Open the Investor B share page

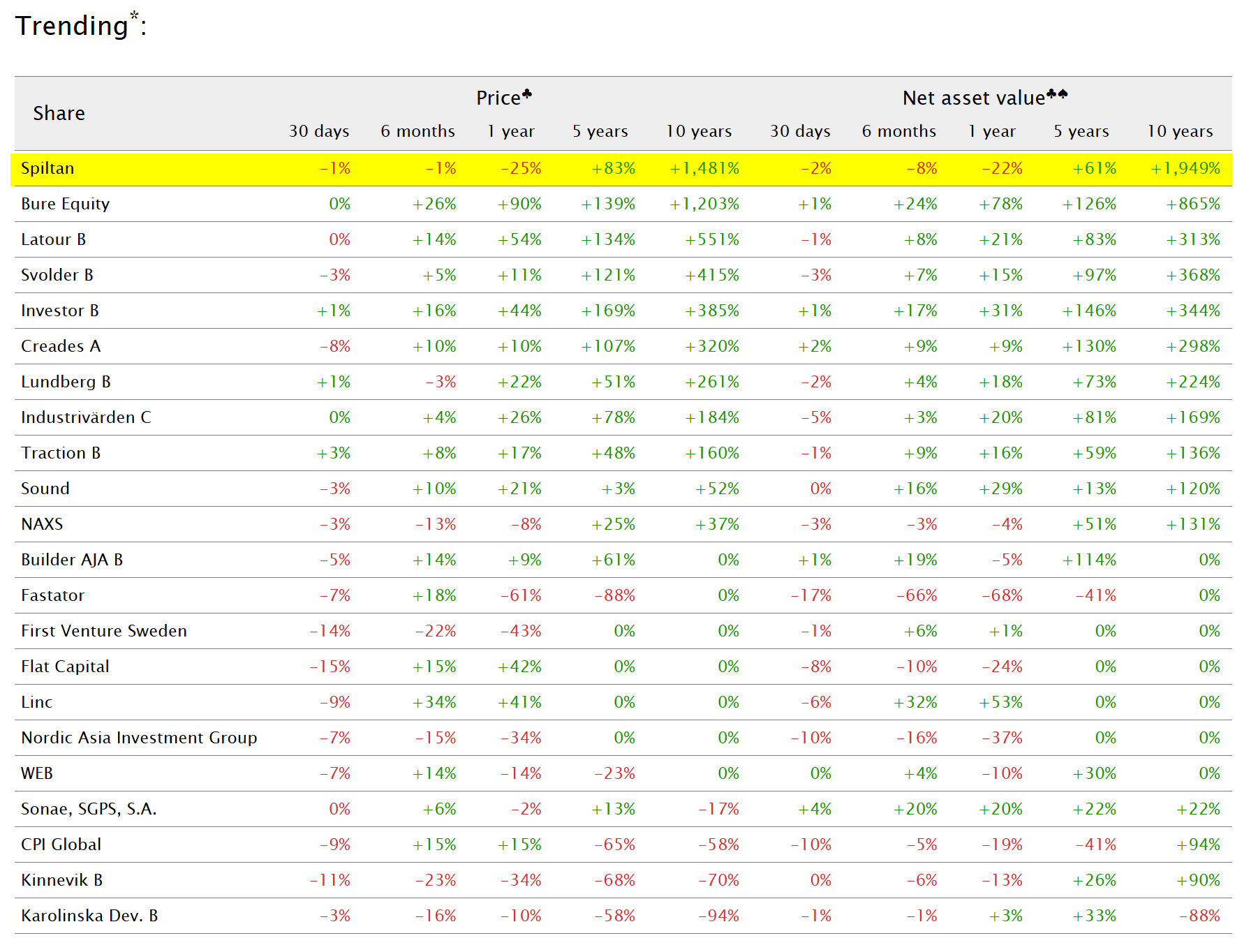[x=59, y=311]
